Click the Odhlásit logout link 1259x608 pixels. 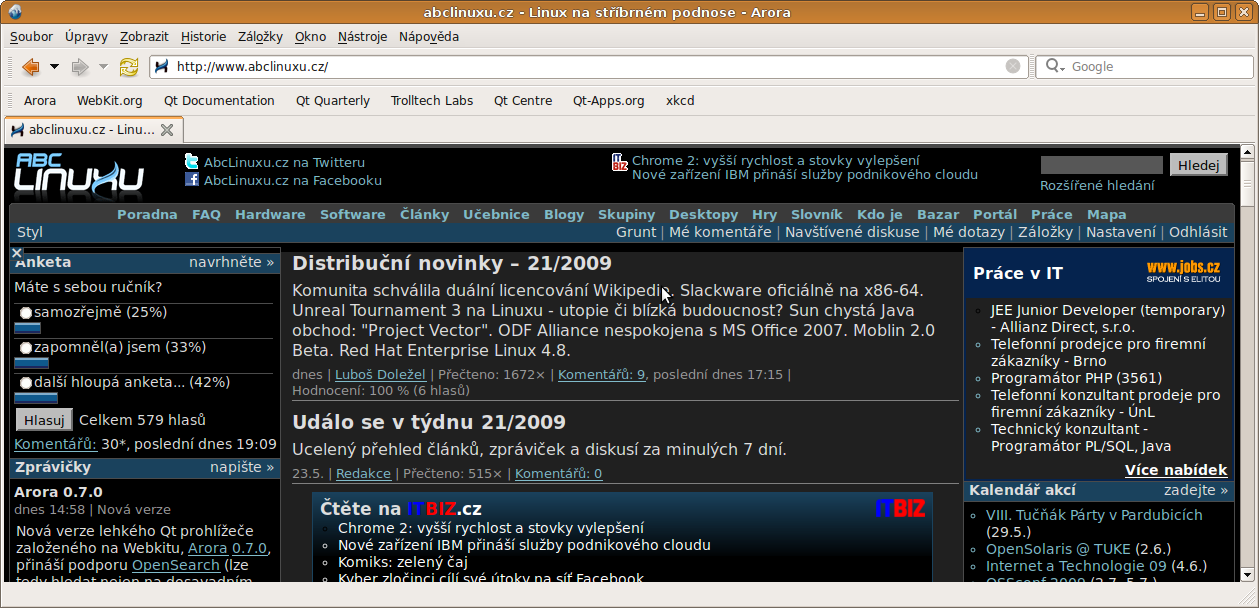coord(1198,232)
